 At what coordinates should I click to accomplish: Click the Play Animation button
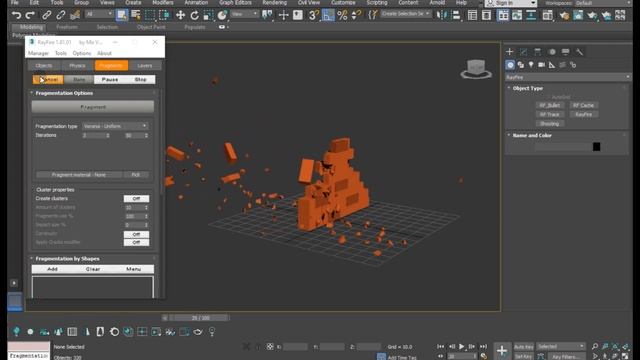[462, 347]
